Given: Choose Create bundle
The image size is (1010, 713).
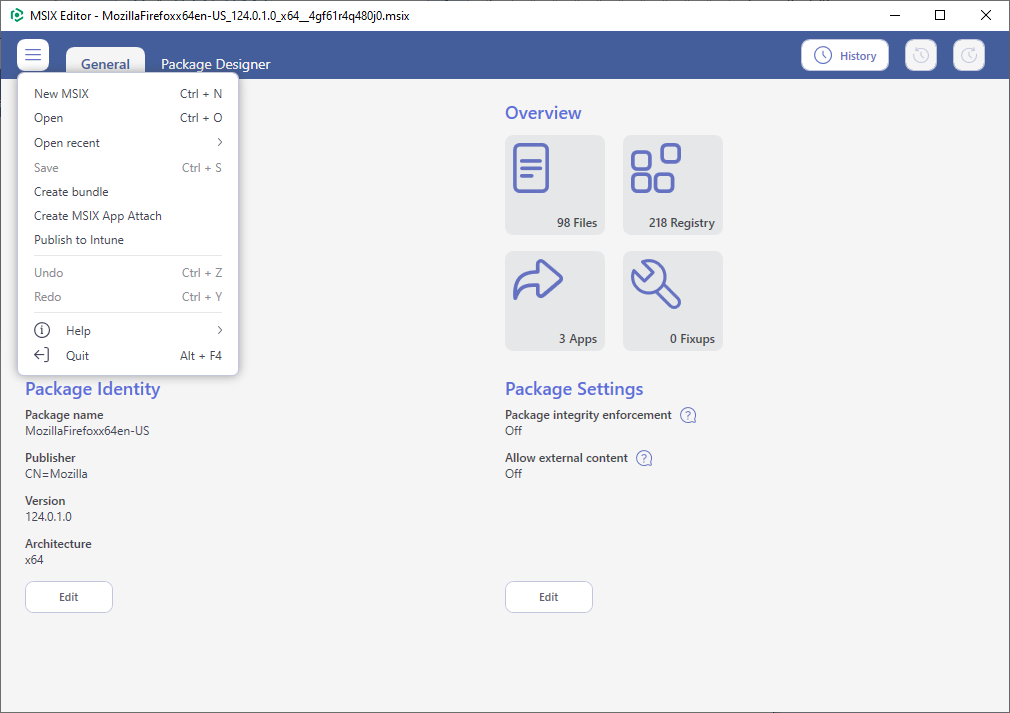Looking at the screenshot, I should tap(128, 192).
